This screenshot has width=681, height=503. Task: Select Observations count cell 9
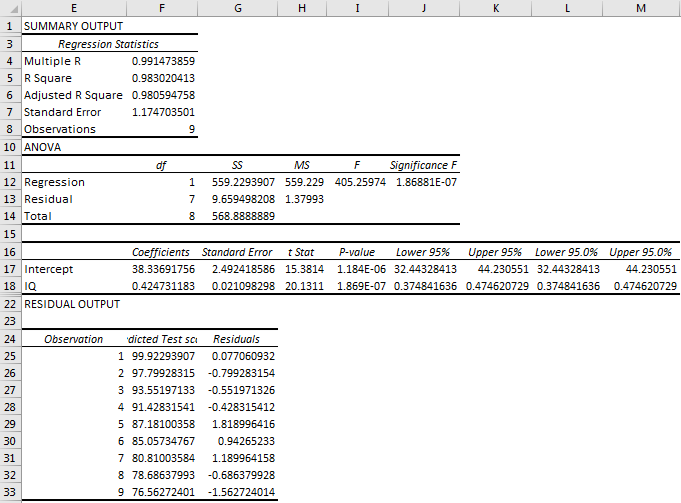pos(192,129)
